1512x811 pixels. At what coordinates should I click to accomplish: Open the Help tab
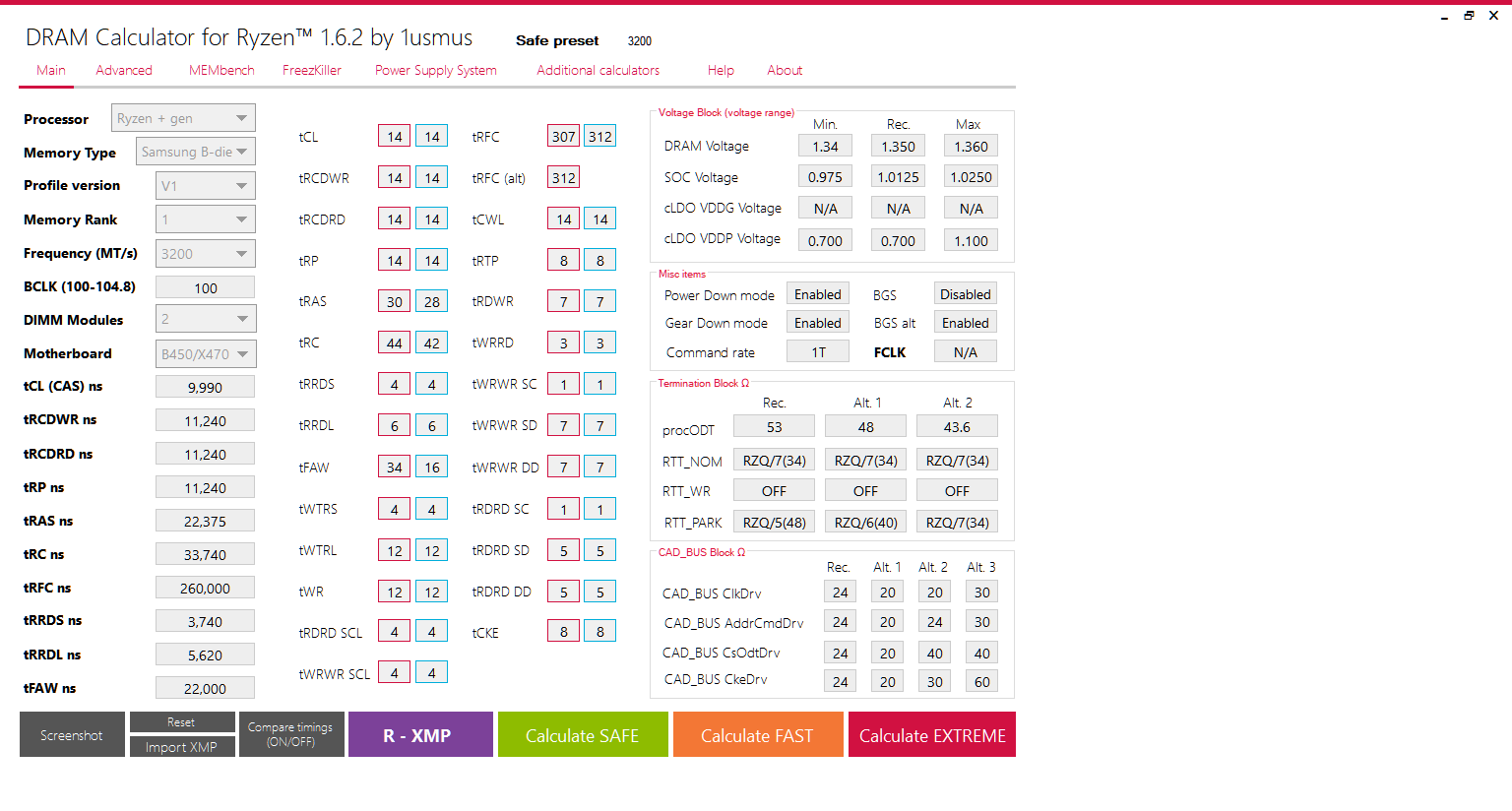(721, 71)
